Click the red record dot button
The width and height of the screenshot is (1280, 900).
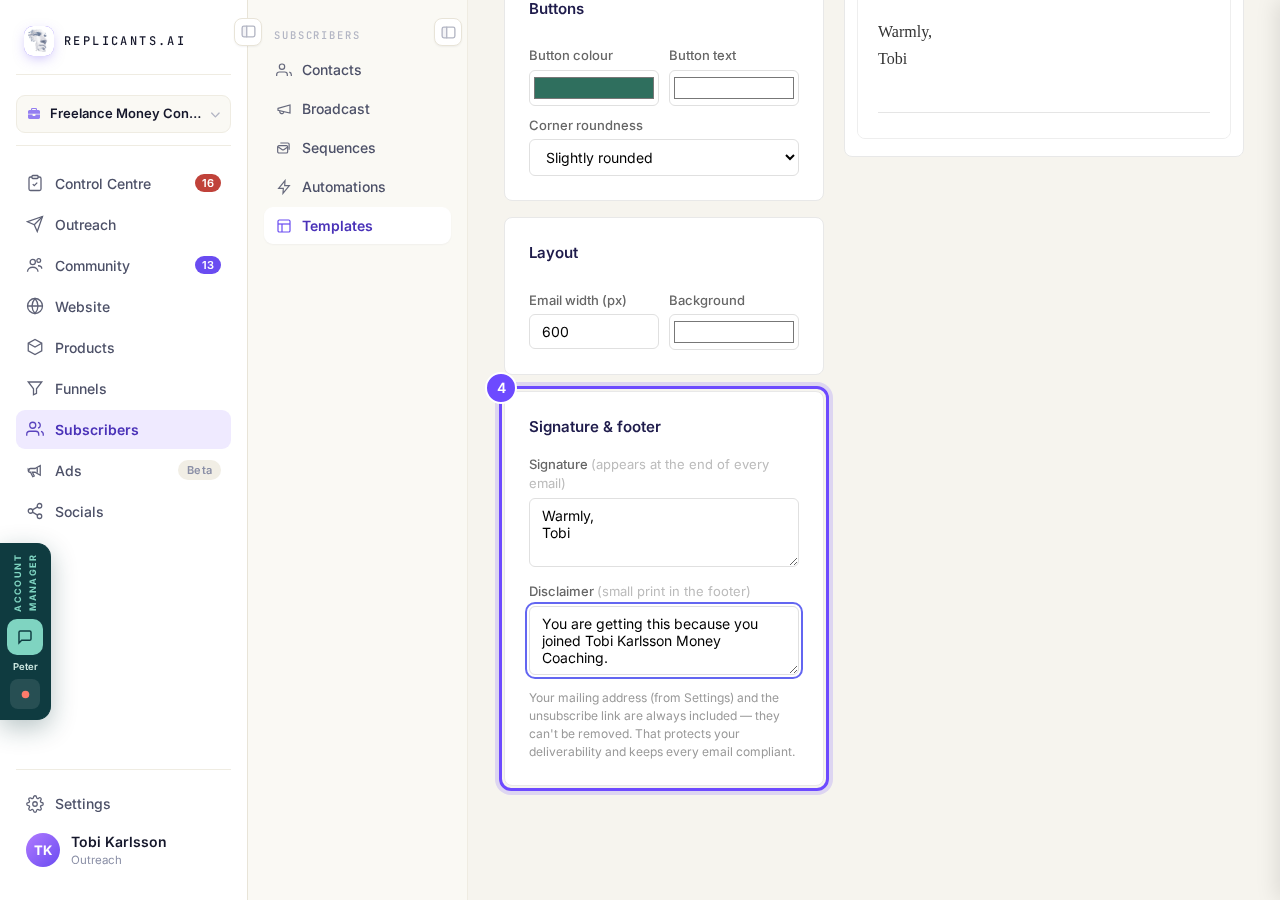pos(25,694)
